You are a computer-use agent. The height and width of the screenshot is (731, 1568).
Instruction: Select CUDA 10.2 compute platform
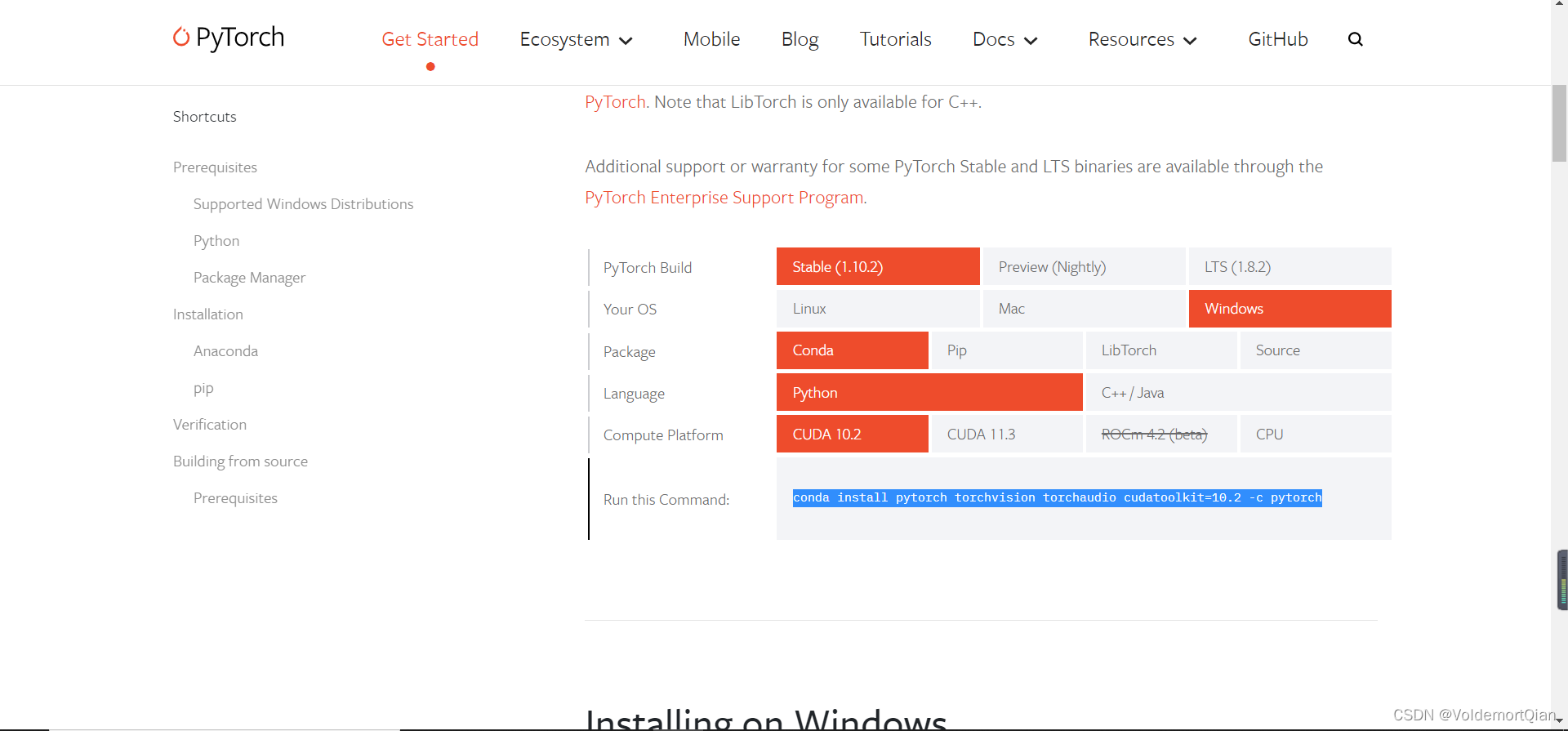coord(853,434)
